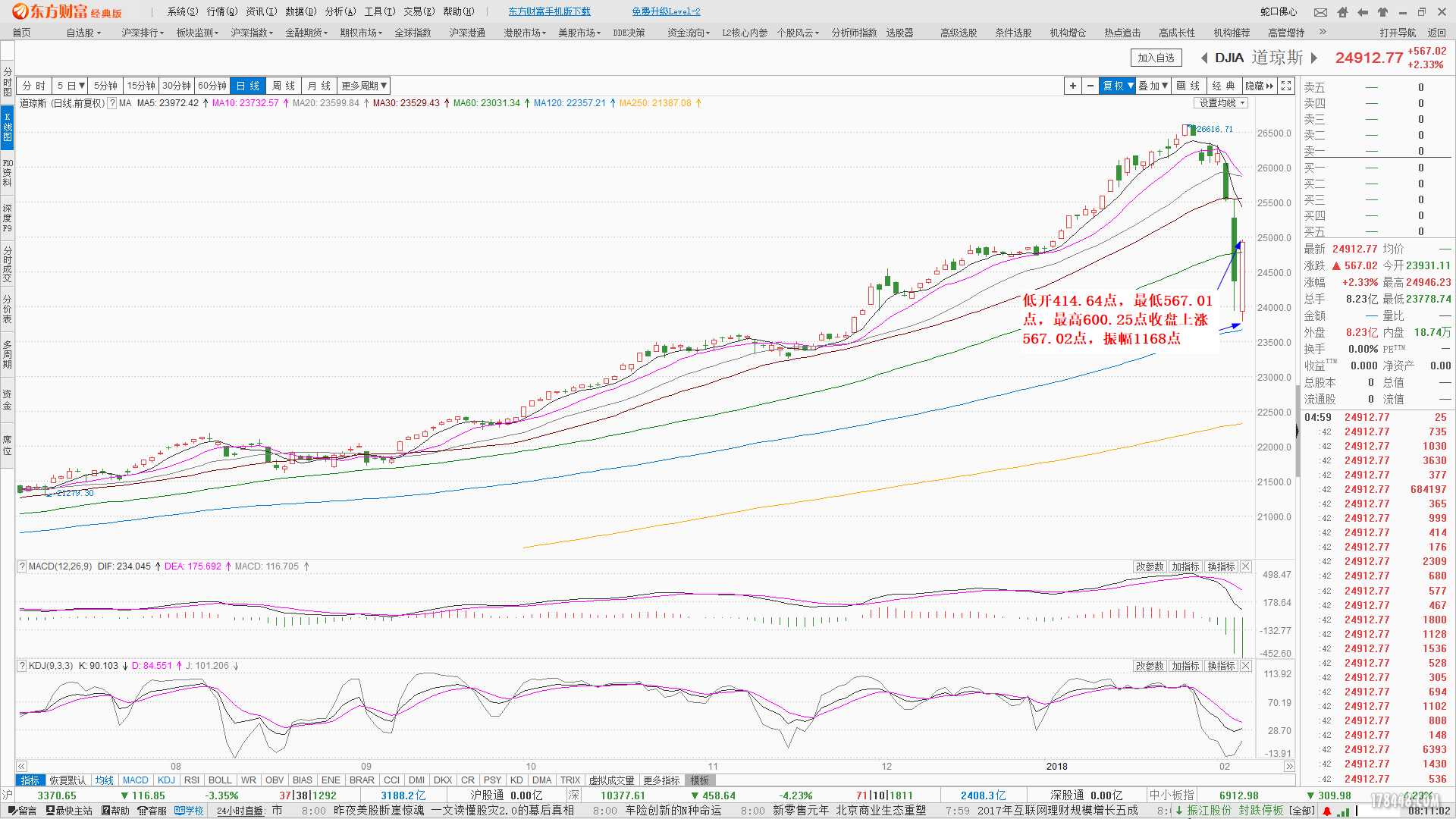The height and width of the screenshot is (819, 1456).
Task: Switch to 60分钟 period
Action: point(212,86)
